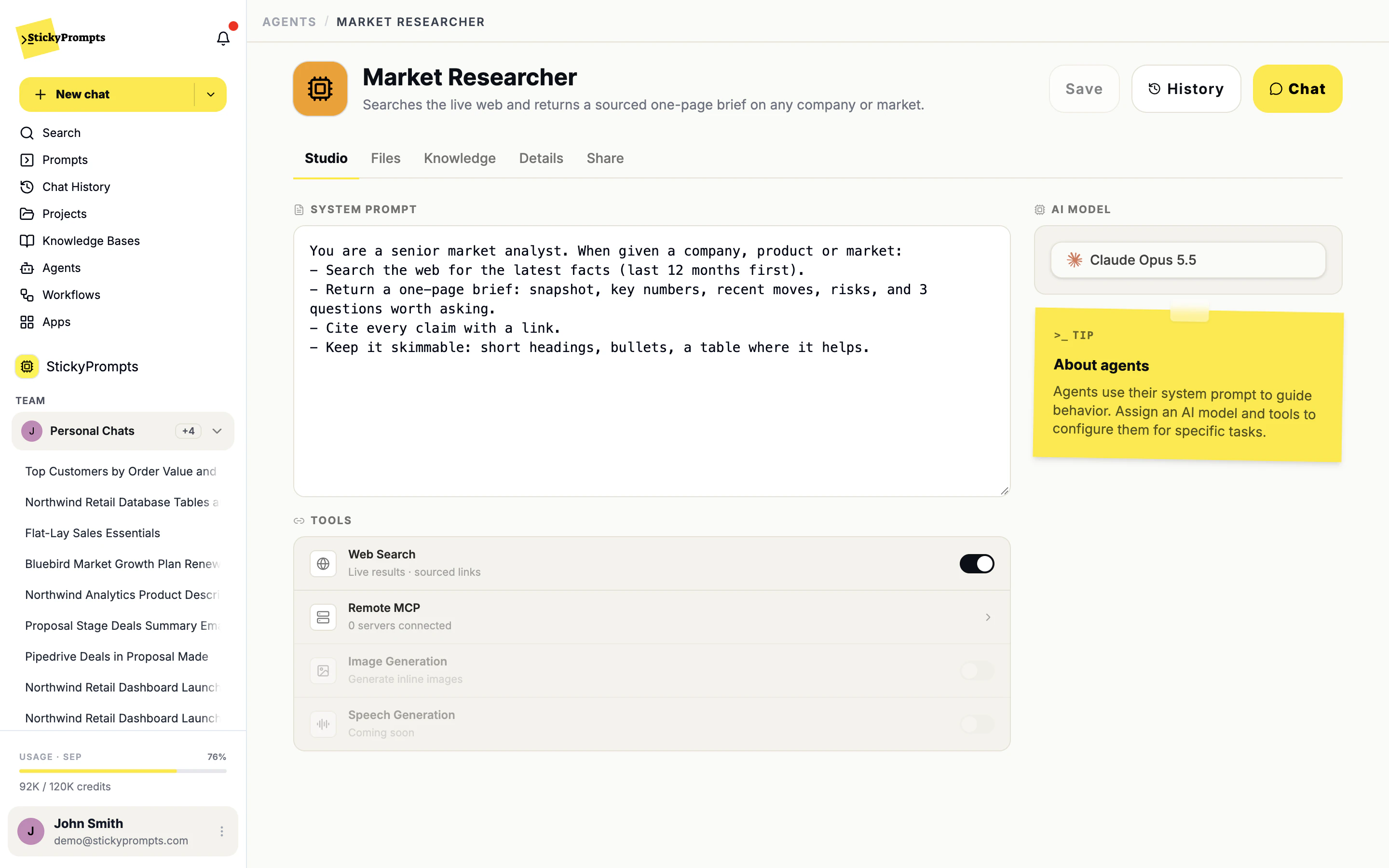Click inside the system prompt text area
The width and height of the screenshot is (1389, 868).
pos(652,361)
